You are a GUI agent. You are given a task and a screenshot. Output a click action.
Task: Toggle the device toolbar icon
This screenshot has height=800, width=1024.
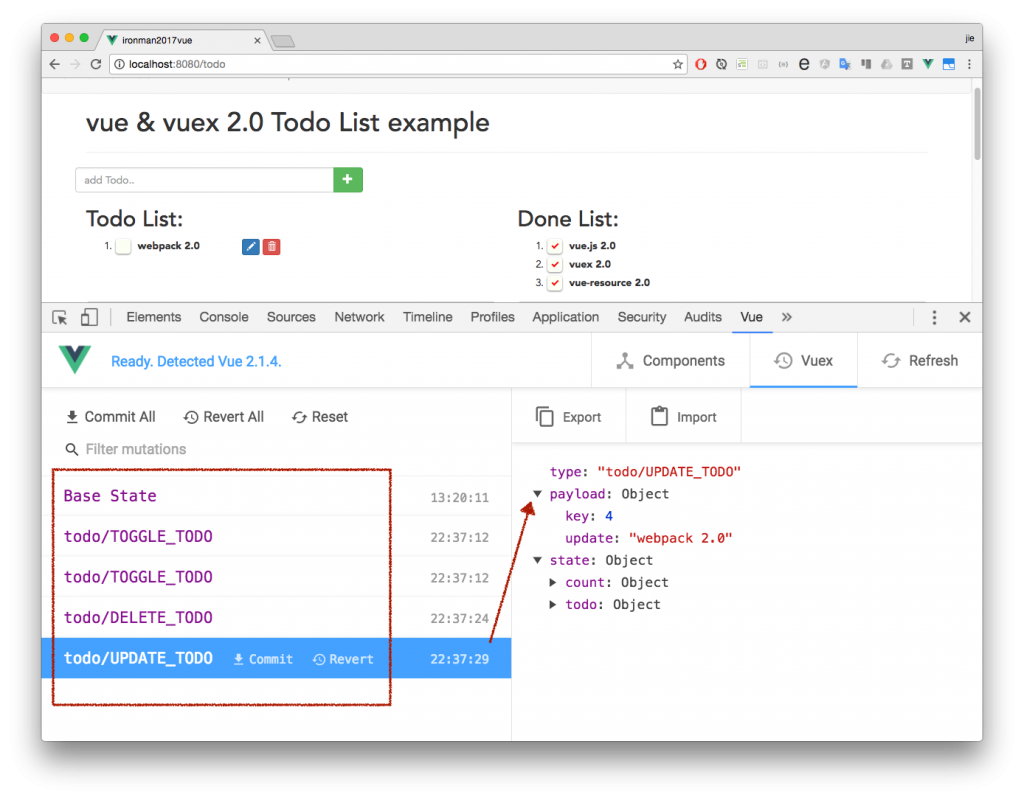[89, 317]
